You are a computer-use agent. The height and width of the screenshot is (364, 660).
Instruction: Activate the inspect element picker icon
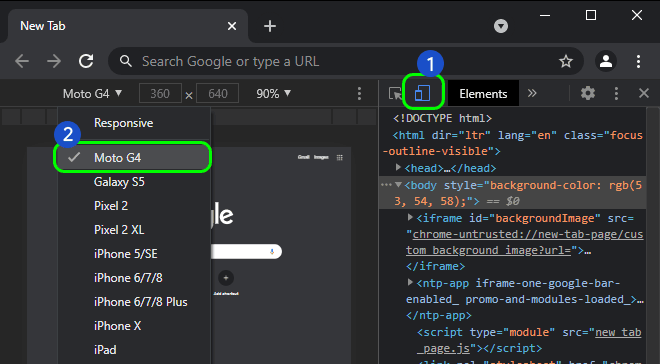[x=395, y=93]
